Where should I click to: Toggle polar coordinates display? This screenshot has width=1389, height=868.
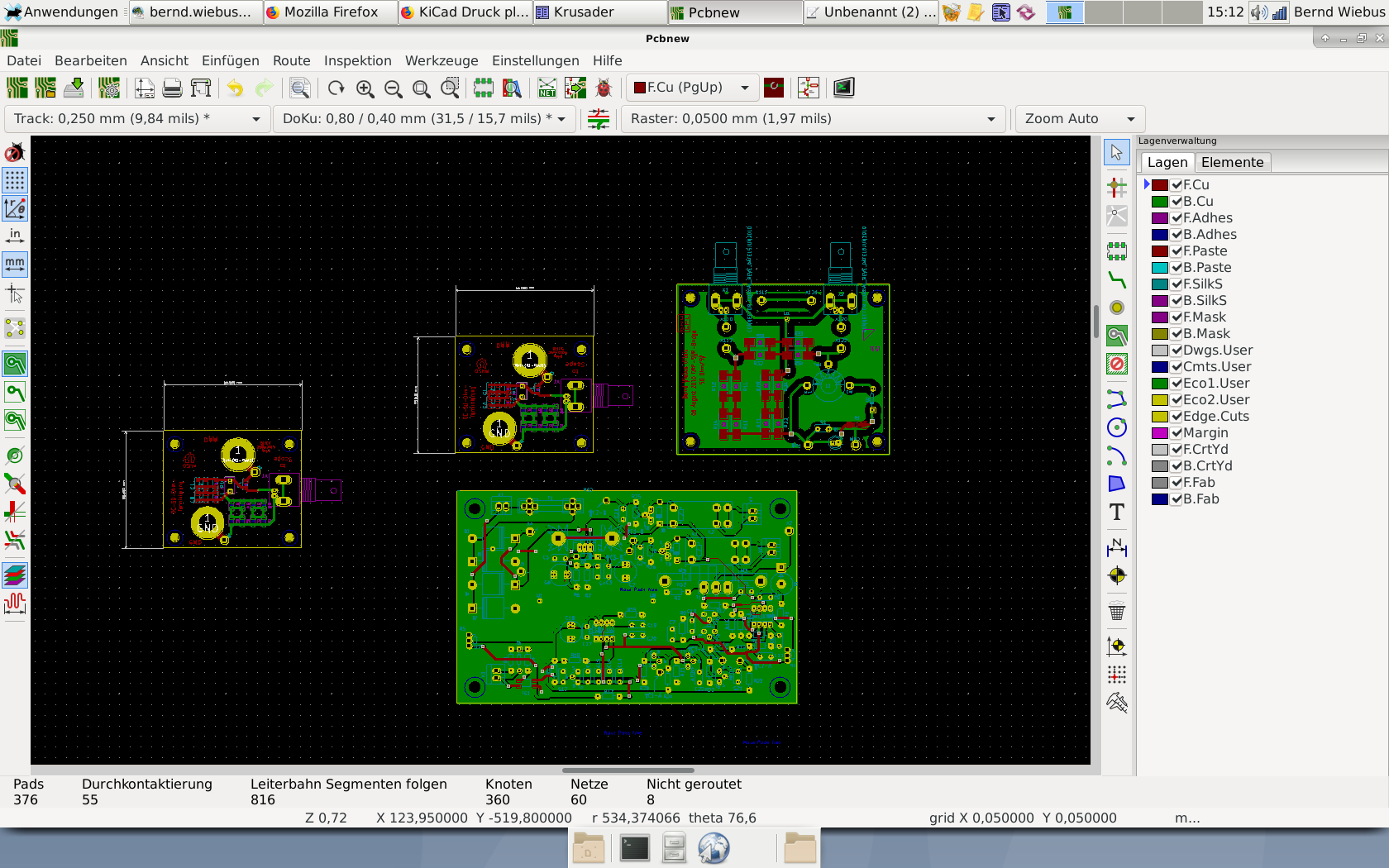coord(15,208)
